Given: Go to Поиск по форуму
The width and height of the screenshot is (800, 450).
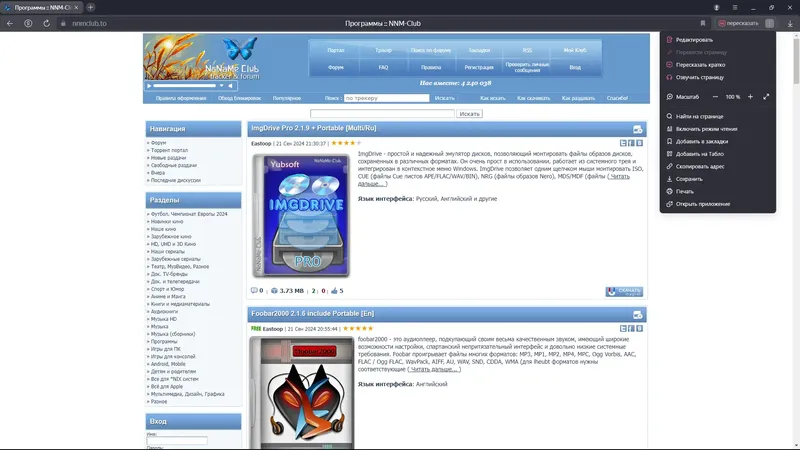Looking at the screenshot, I should (x=431, y=50).
